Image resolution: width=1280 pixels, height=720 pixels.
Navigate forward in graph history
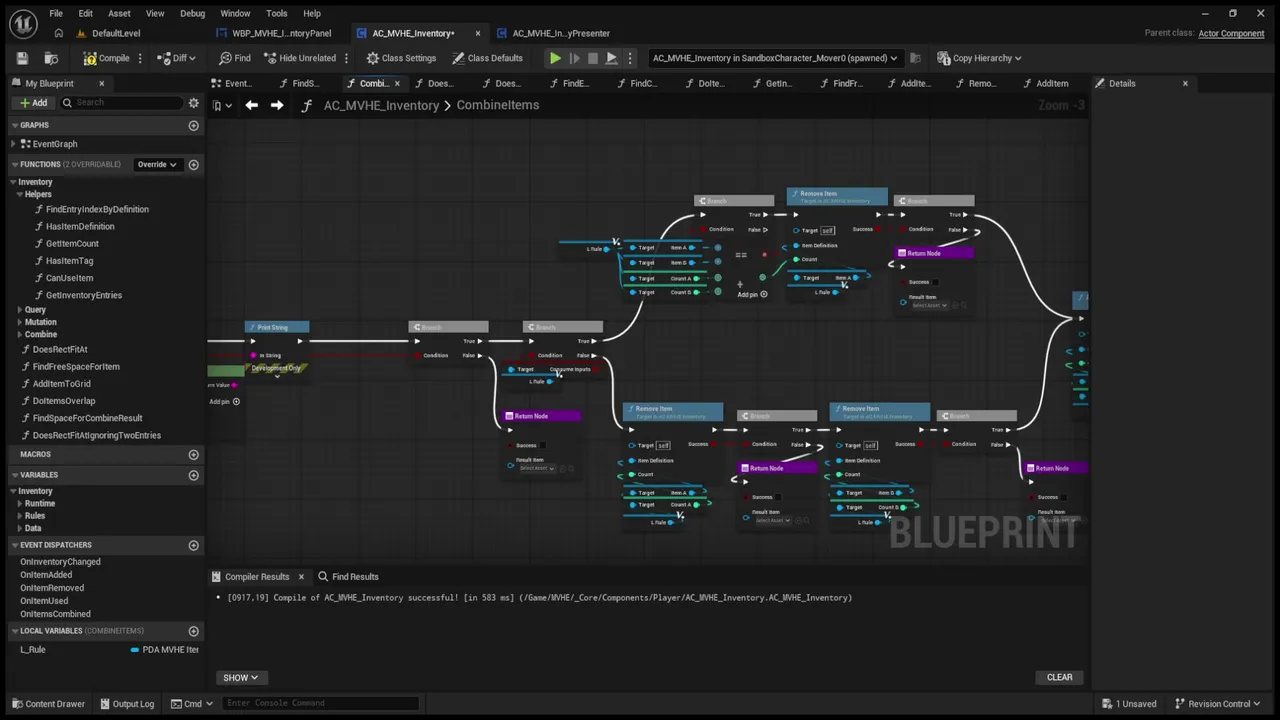tap(277, 105)
